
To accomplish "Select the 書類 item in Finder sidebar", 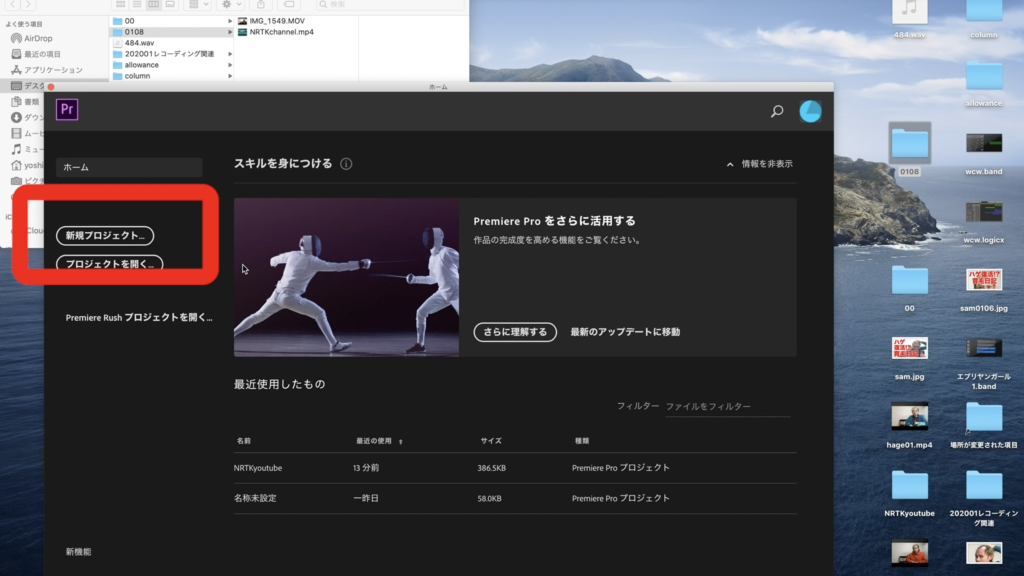I will tap(26, 102).
